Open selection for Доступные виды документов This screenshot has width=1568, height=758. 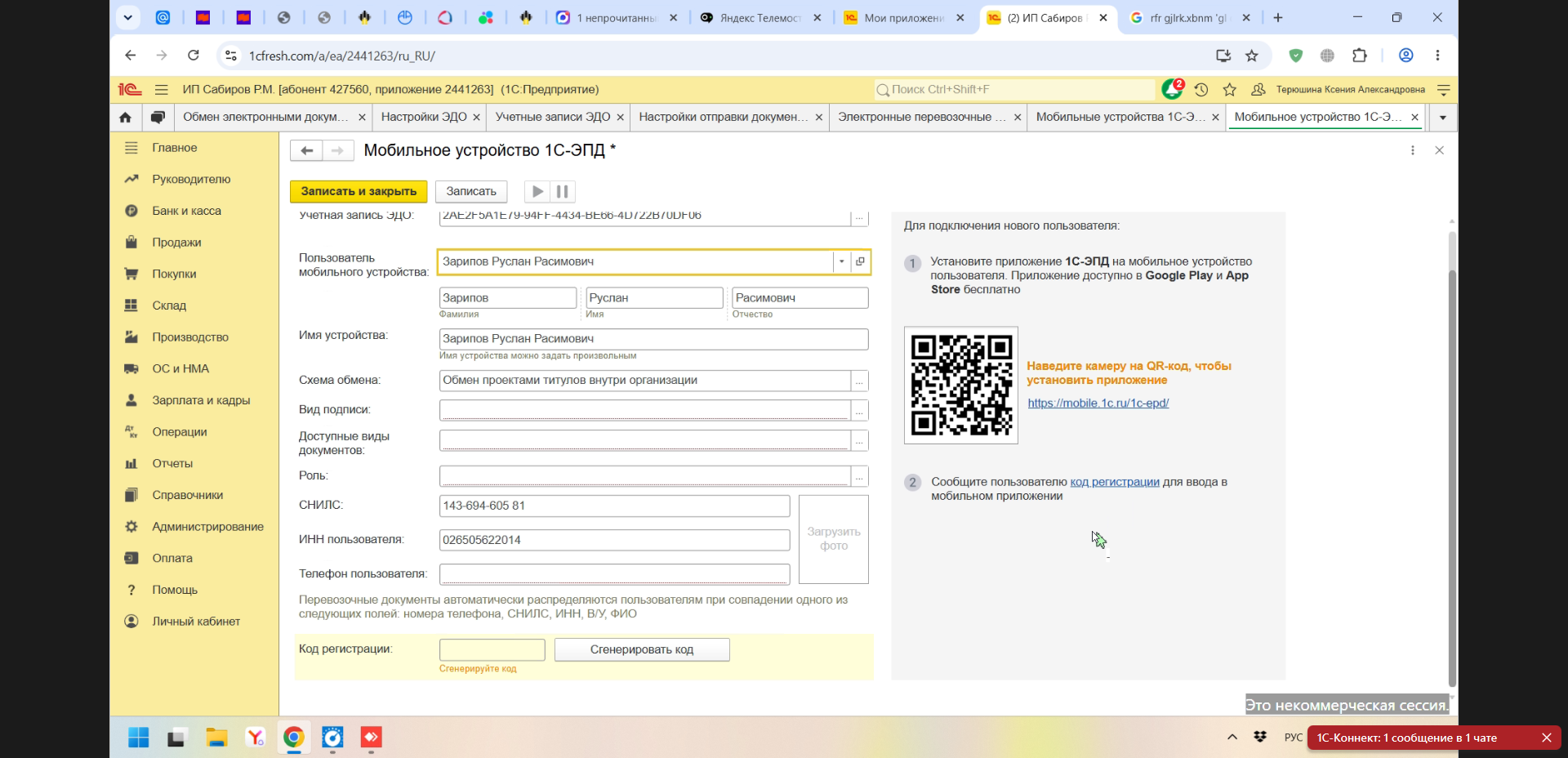click(x=859, y=441)
